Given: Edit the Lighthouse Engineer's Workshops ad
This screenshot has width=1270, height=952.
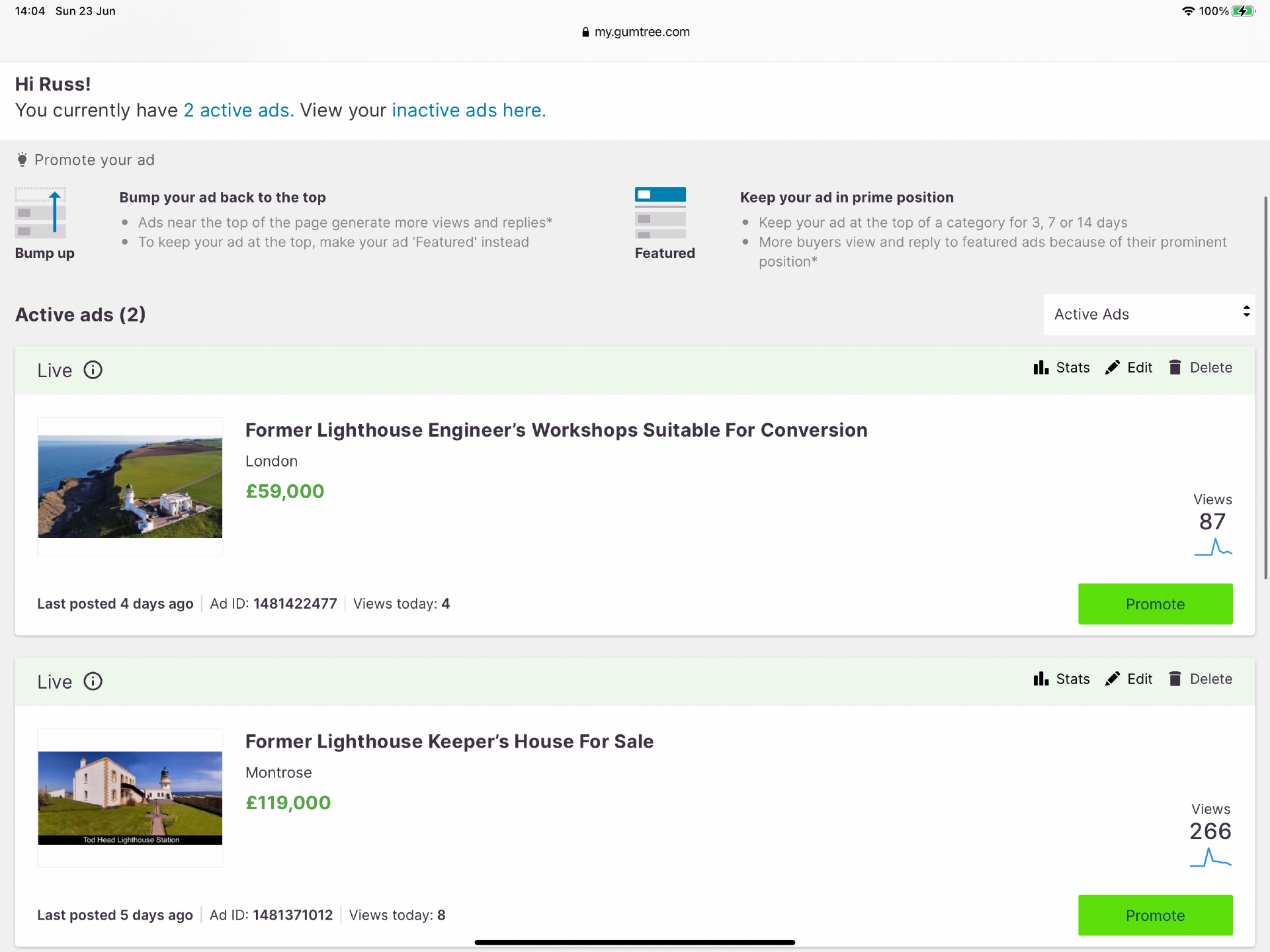Looking at the screenshot, I should pos(1128,368).
